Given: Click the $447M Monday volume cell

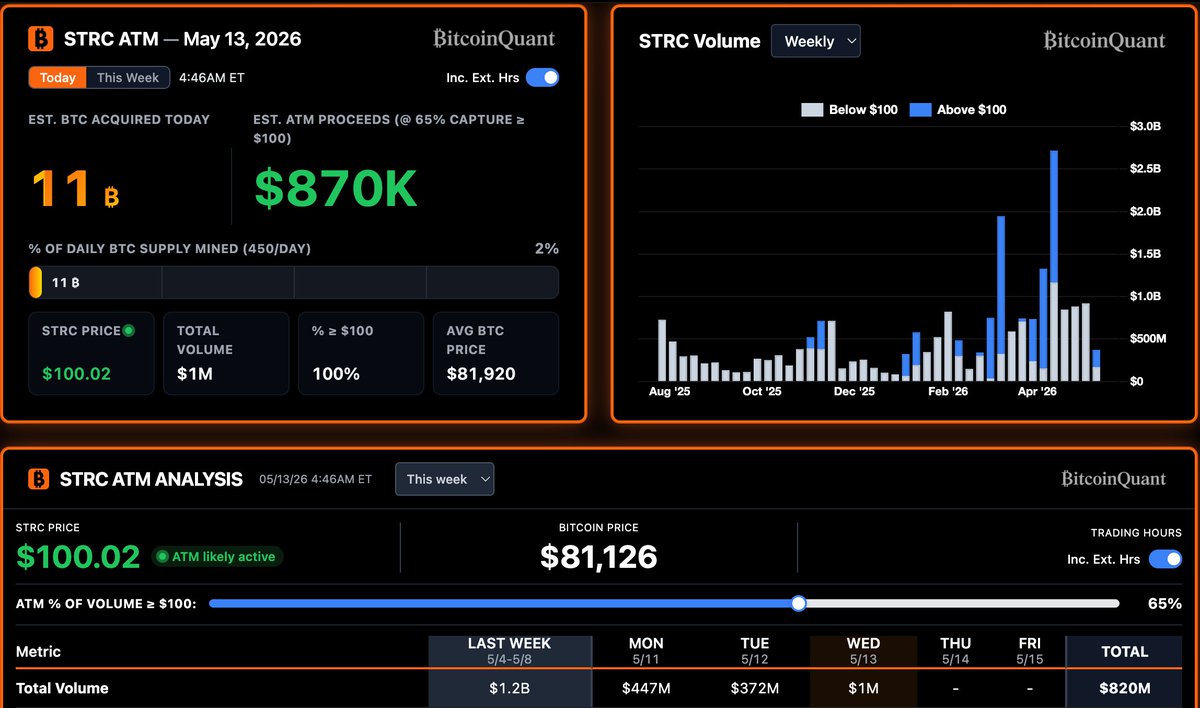Looking at the screenshot, I should click(x=646, y=688).
